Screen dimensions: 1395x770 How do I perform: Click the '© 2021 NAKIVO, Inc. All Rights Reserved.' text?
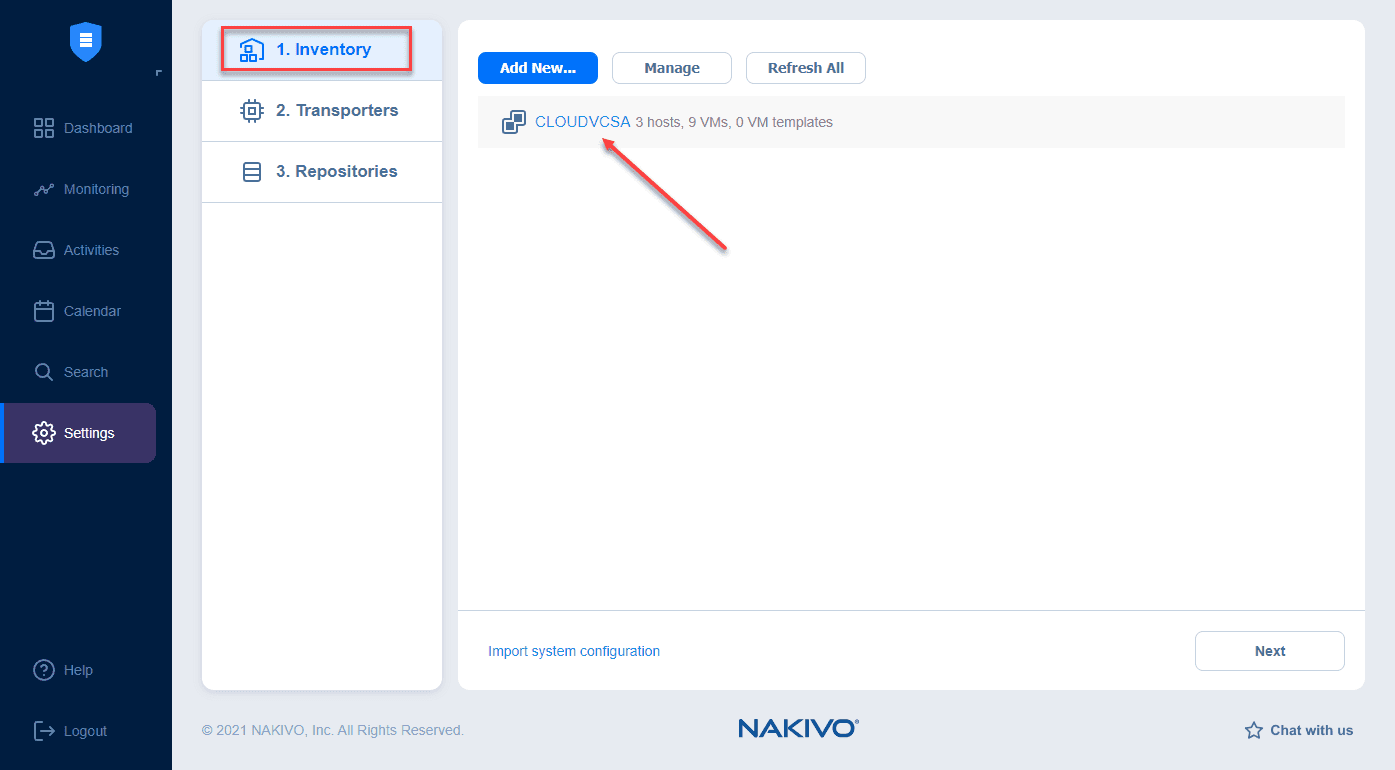pos(333,730)
